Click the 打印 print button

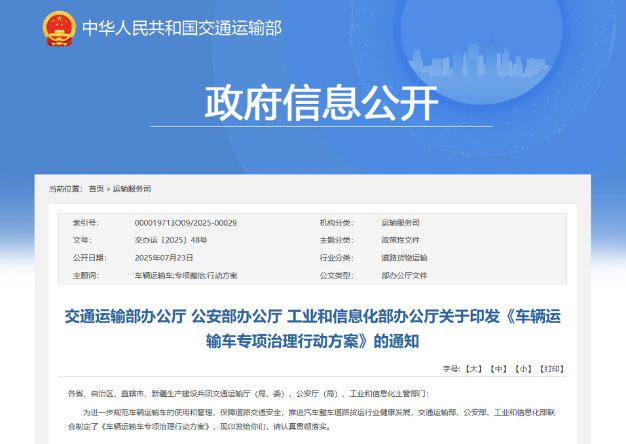(x=551, y=369)
